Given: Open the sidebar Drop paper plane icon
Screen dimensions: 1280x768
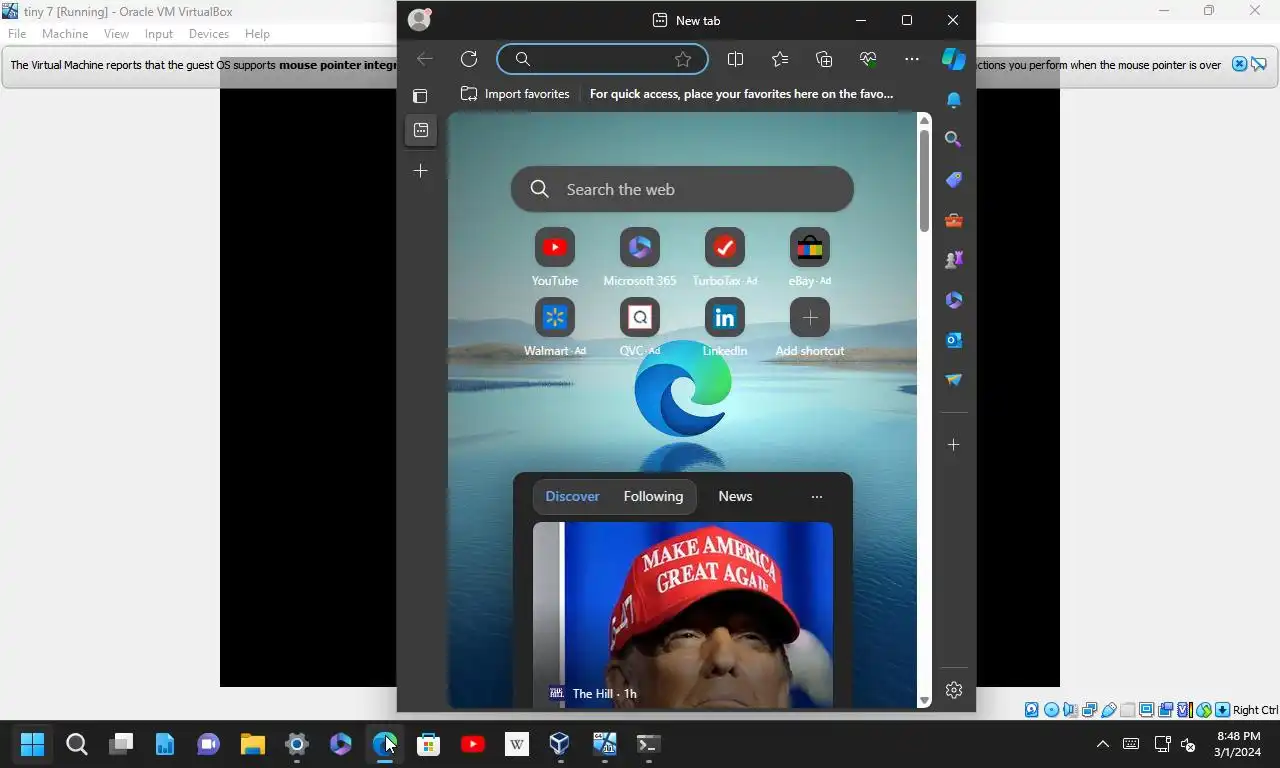Looking at the screenshot, I should coord(954,380).
